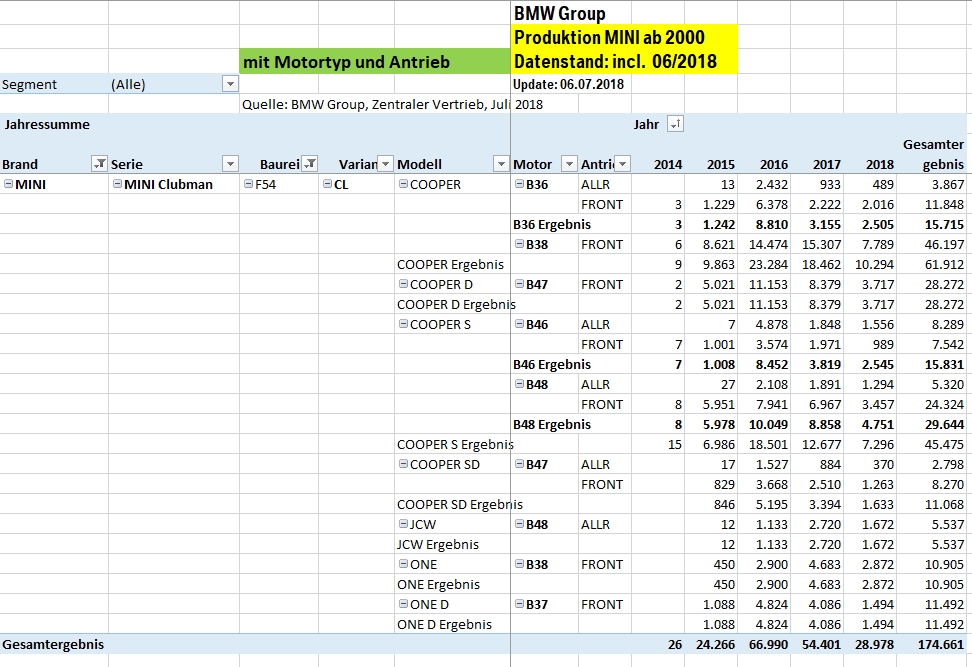The height and width of the screenshot is (667, 972).
Task: Select the 'B48 Ergebnis' subtotal label
Action: click(552, 424)
